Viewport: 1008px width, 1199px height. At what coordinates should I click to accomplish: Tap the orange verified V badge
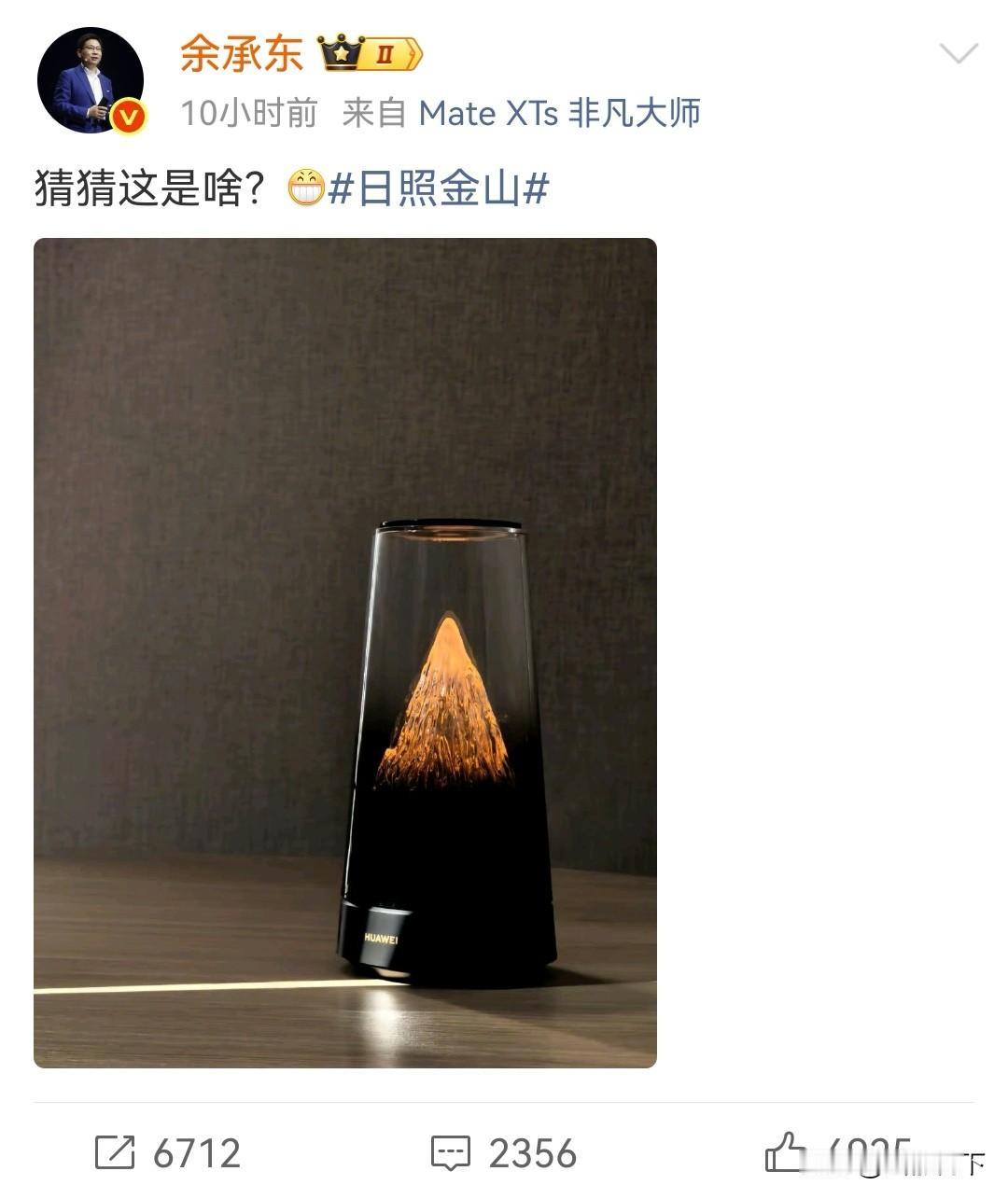tap(128, 117)
